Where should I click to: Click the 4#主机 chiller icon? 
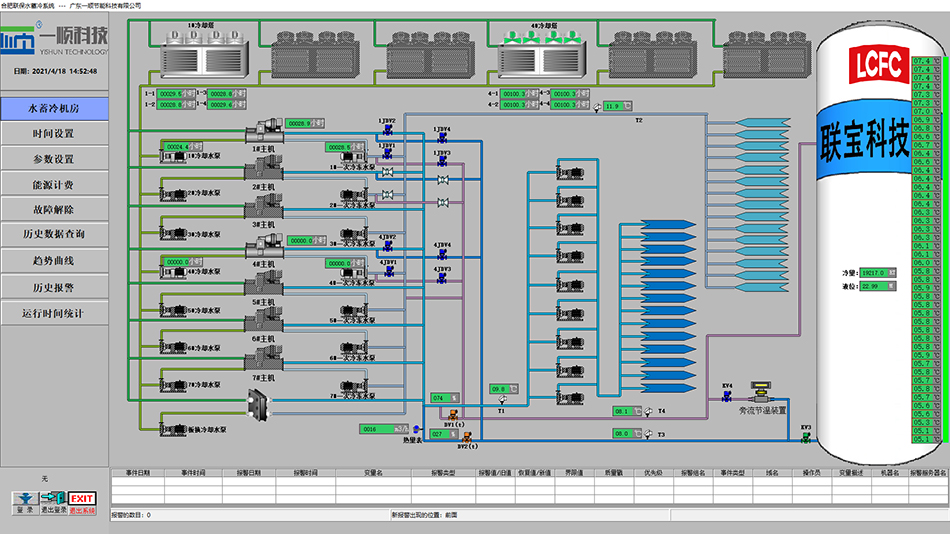tap(264, 246)
